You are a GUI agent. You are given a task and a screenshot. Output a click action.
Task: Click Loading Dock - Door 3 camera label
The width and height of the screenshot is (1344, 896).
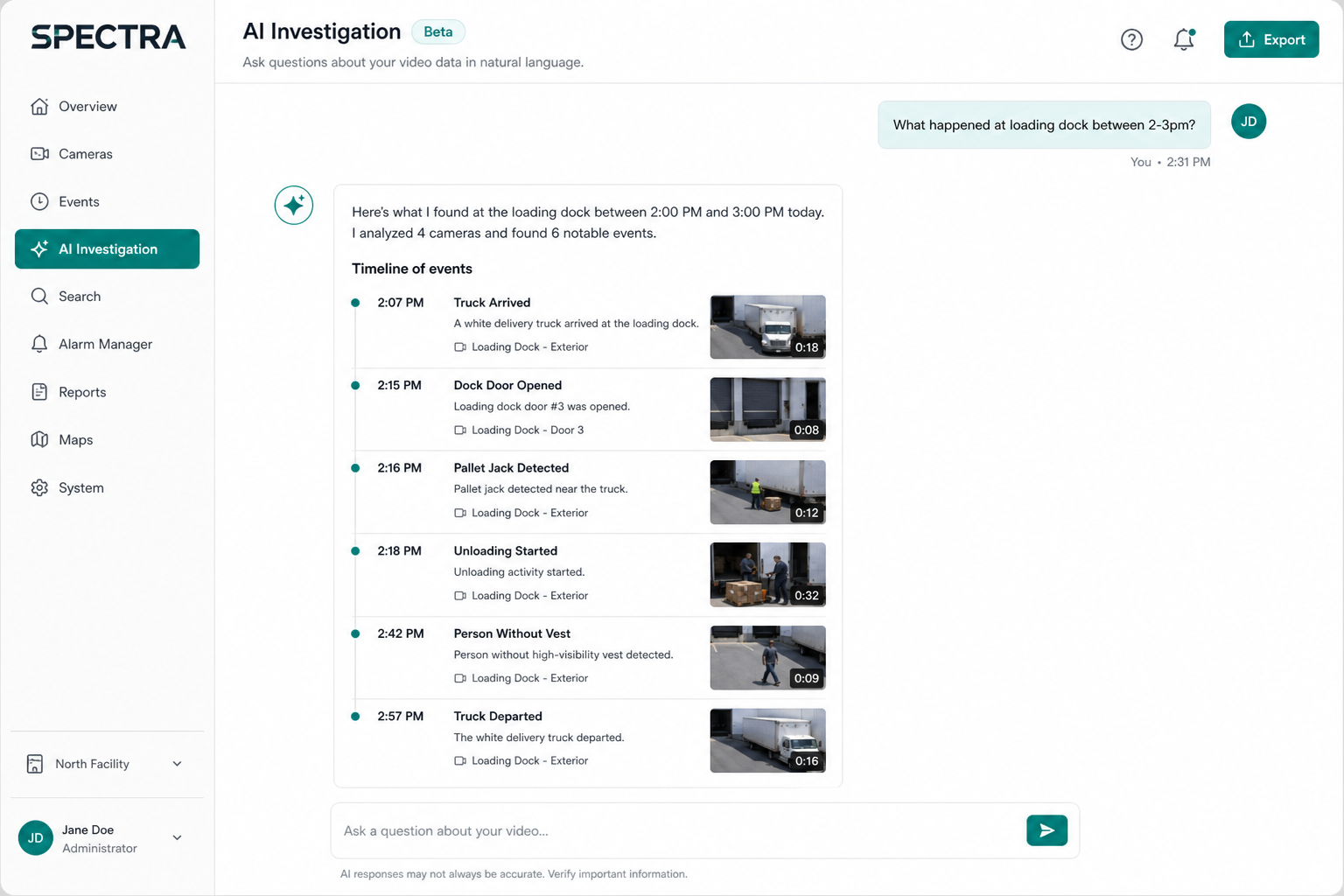point(528,430)
